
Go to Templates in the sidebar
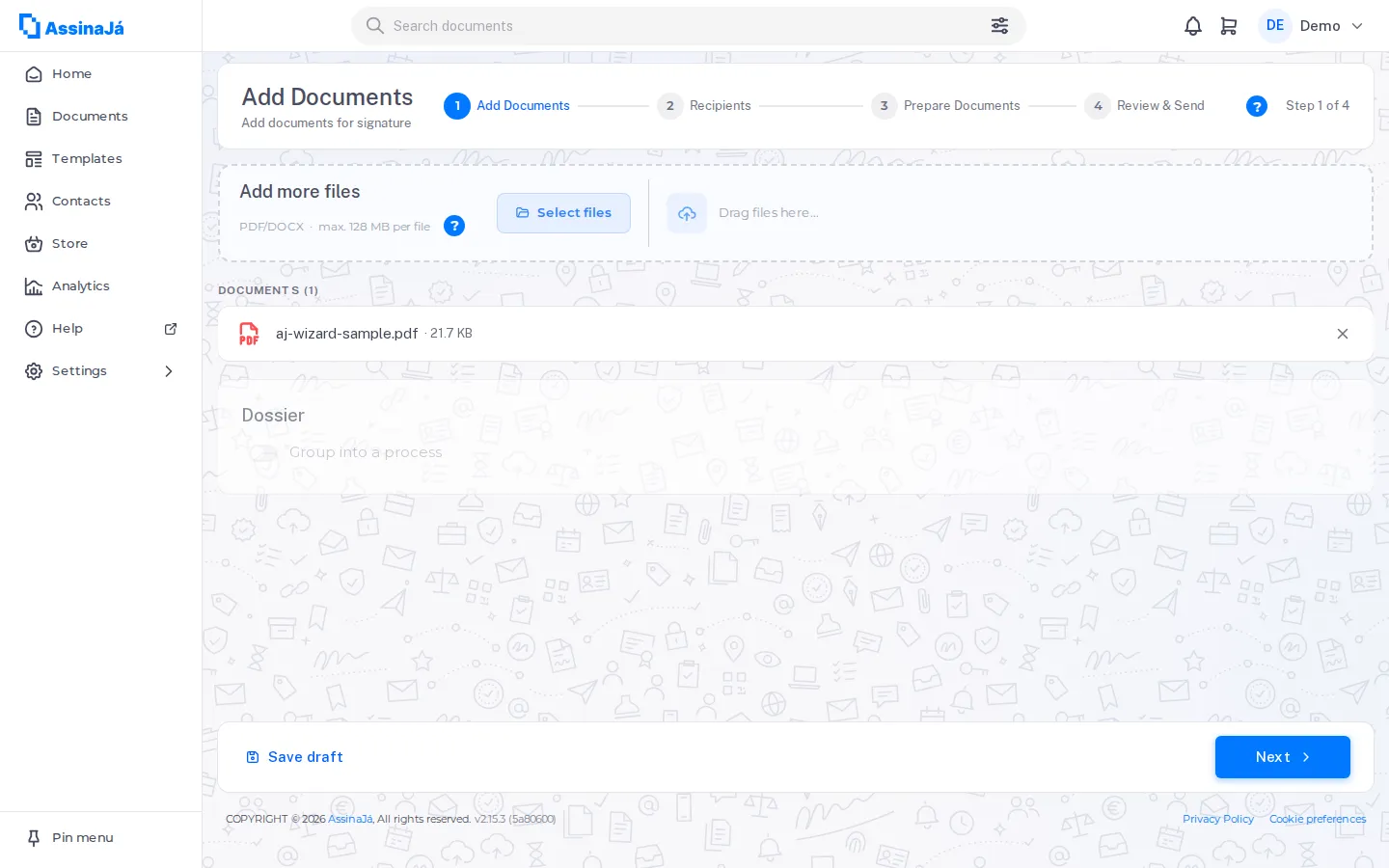click(x=100, y=159)
